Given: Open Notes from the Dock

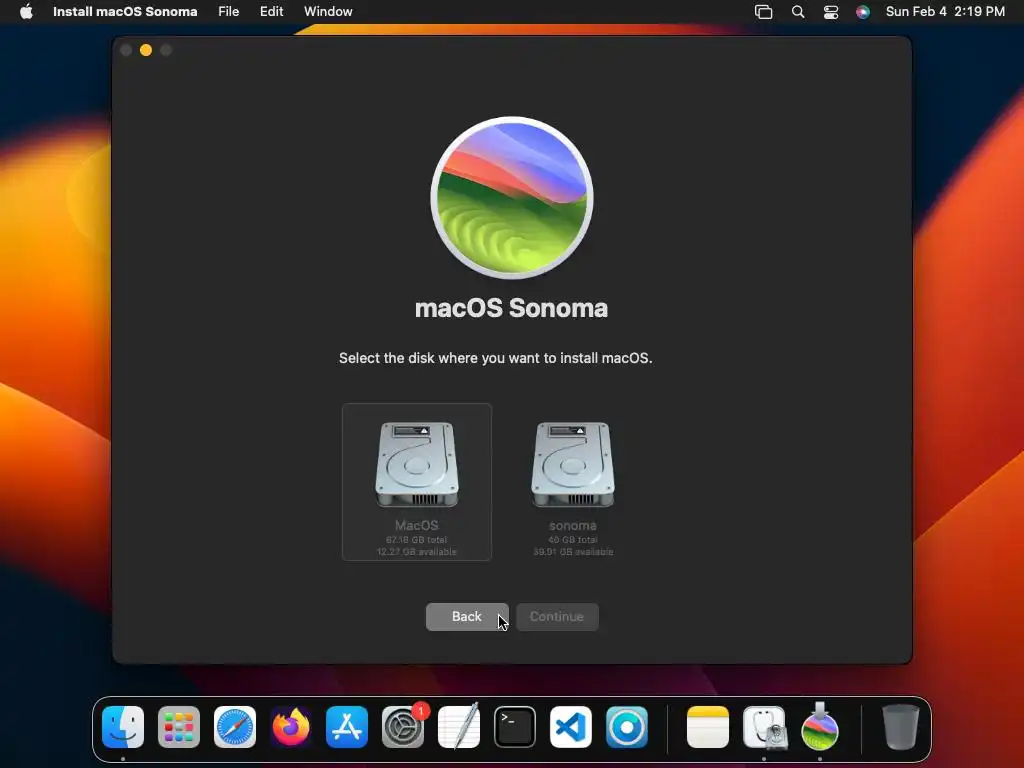Looking at the screenshot, I should point(708,727).
